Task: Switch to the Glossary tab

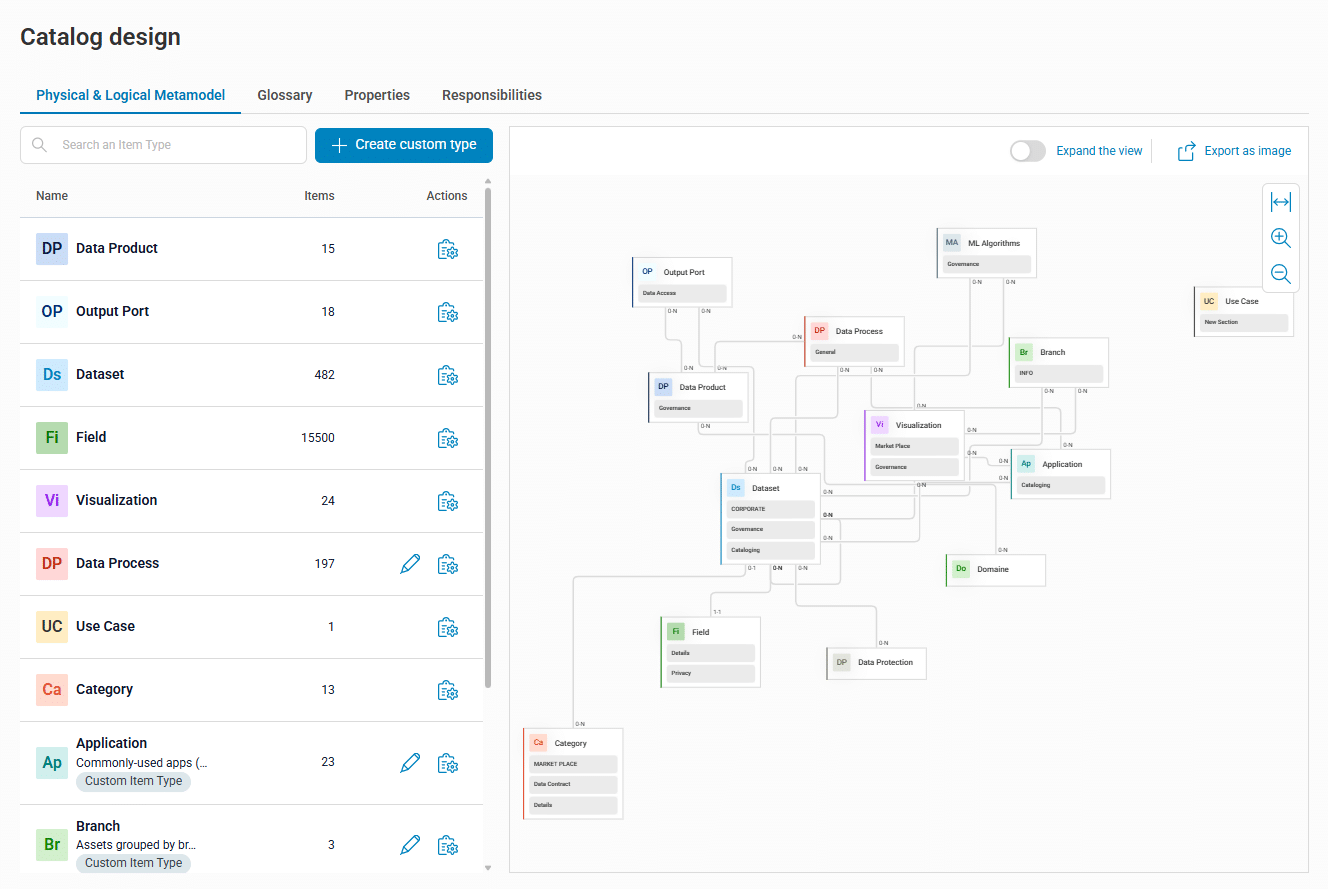Action: point(284,95)
